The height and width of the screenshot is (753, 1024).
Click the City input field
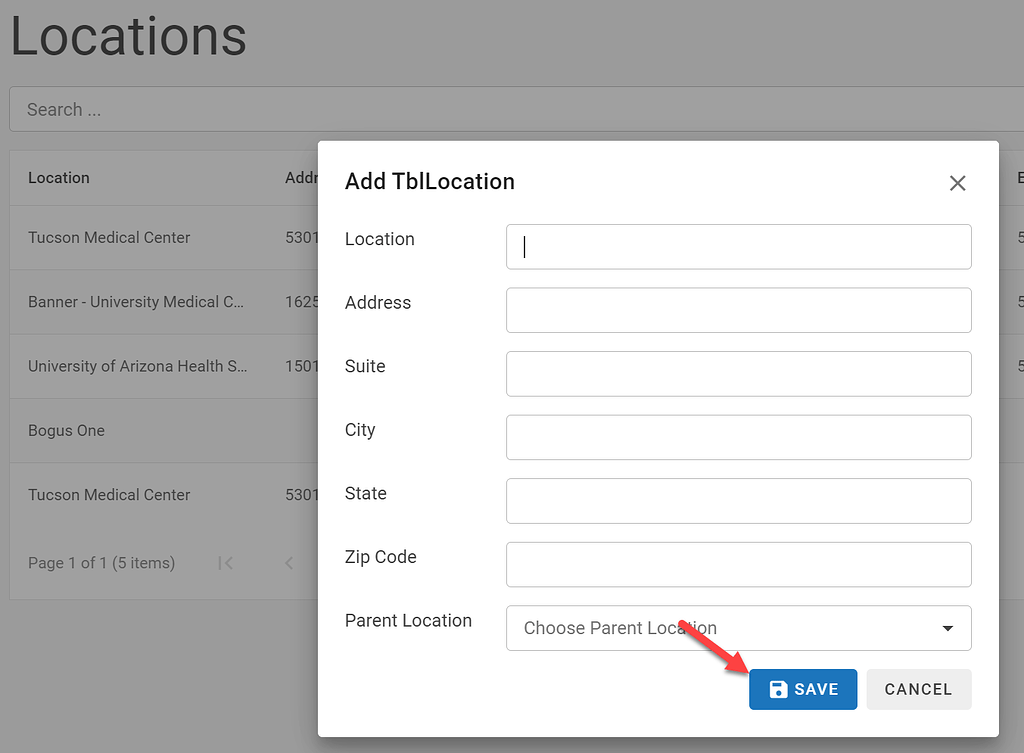pyautogui.click(x=739, y=437)
